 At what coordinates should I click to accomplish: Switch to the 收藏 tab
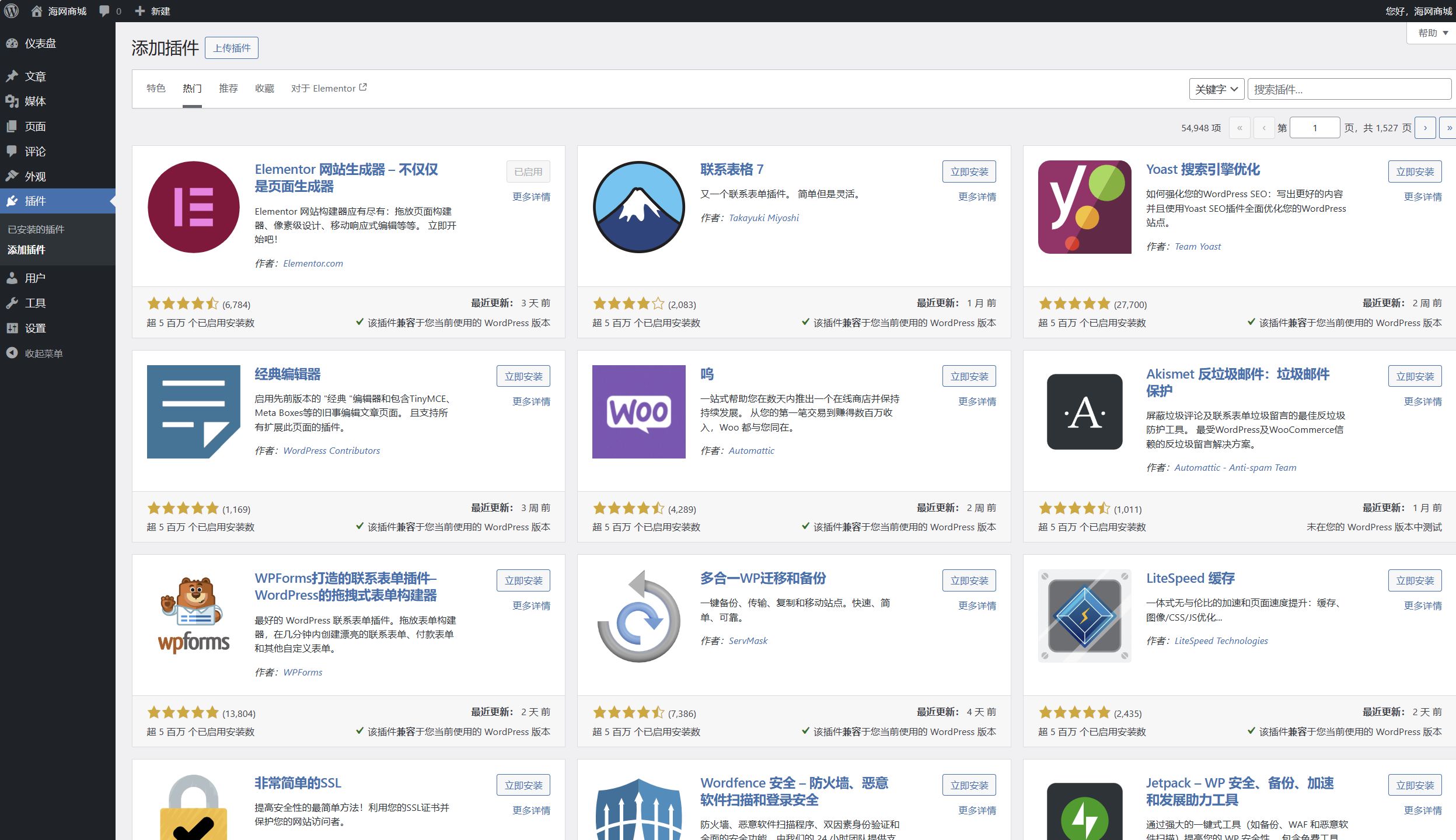[264, 88]
